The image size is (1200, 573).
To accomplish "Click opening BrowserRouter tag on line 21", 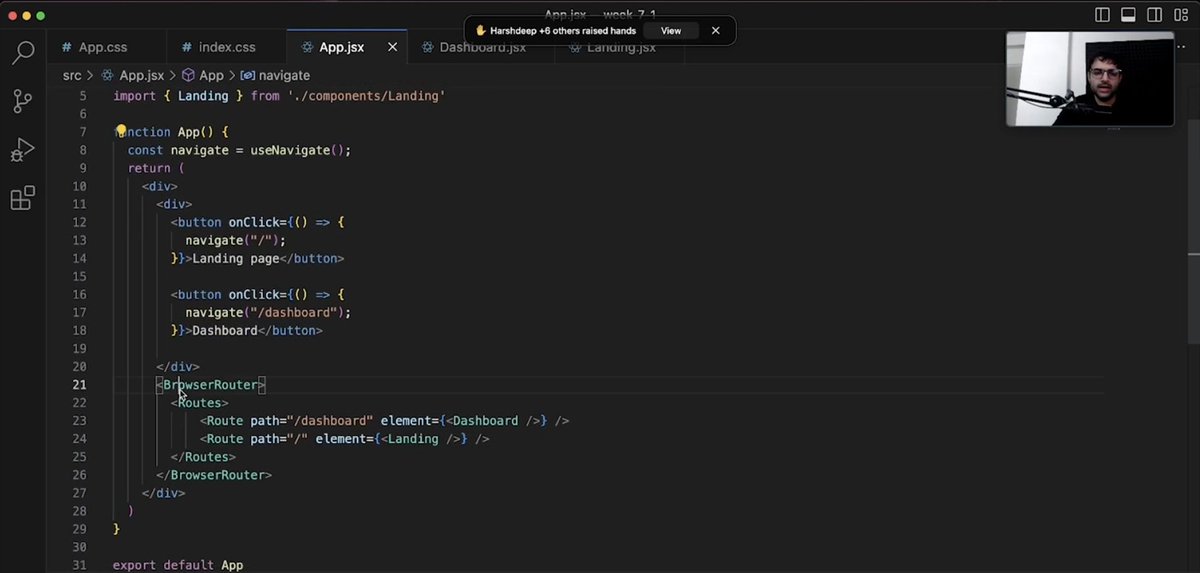I will click(x=211, y=385).
